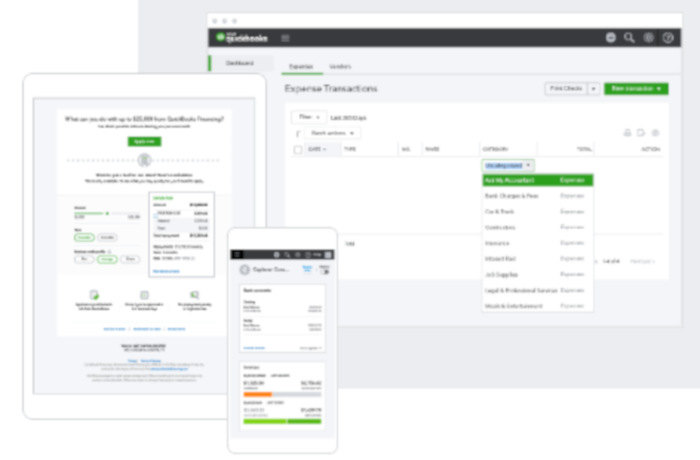This screenshot has height=460, width=700.
Task: Choose Legal & Professional Services category
Action: click(x=538, y=290)
